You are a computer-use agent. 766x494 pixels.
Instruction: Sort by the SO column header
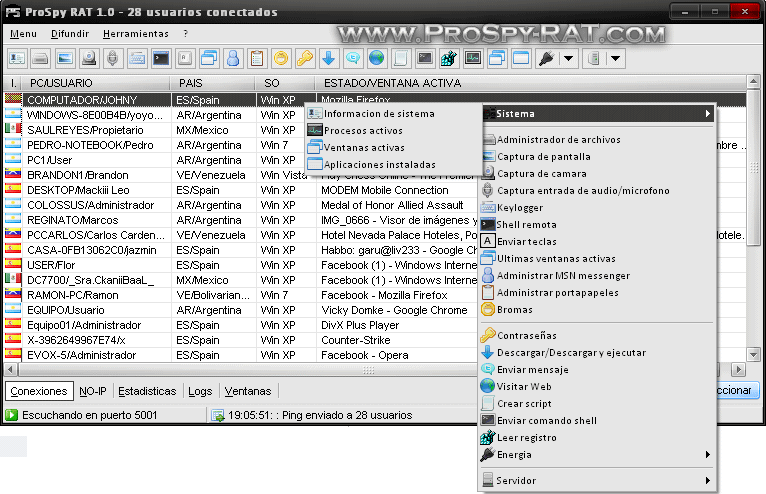click(x=285, y=83)
